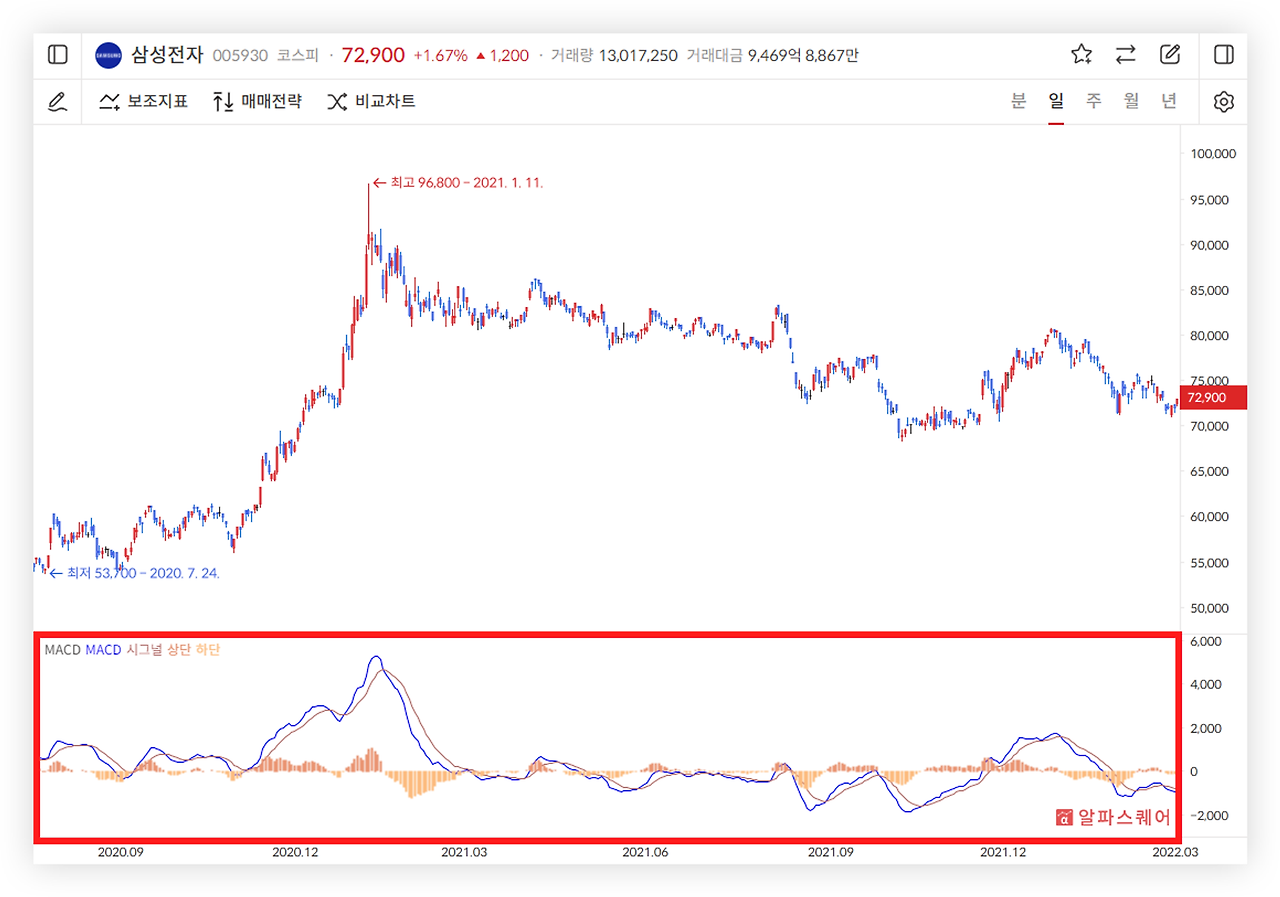
Task: Open the edit memo icon
Action: [x=1170, y=55]
